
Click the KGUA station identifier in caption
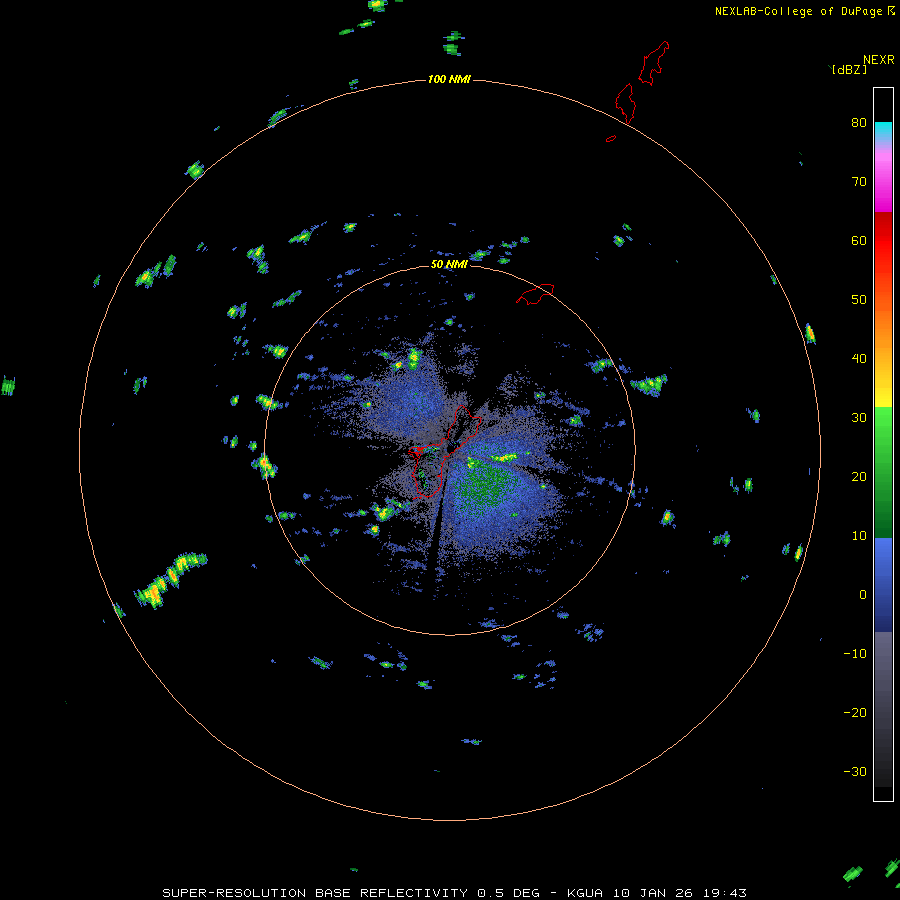point(584,893)
